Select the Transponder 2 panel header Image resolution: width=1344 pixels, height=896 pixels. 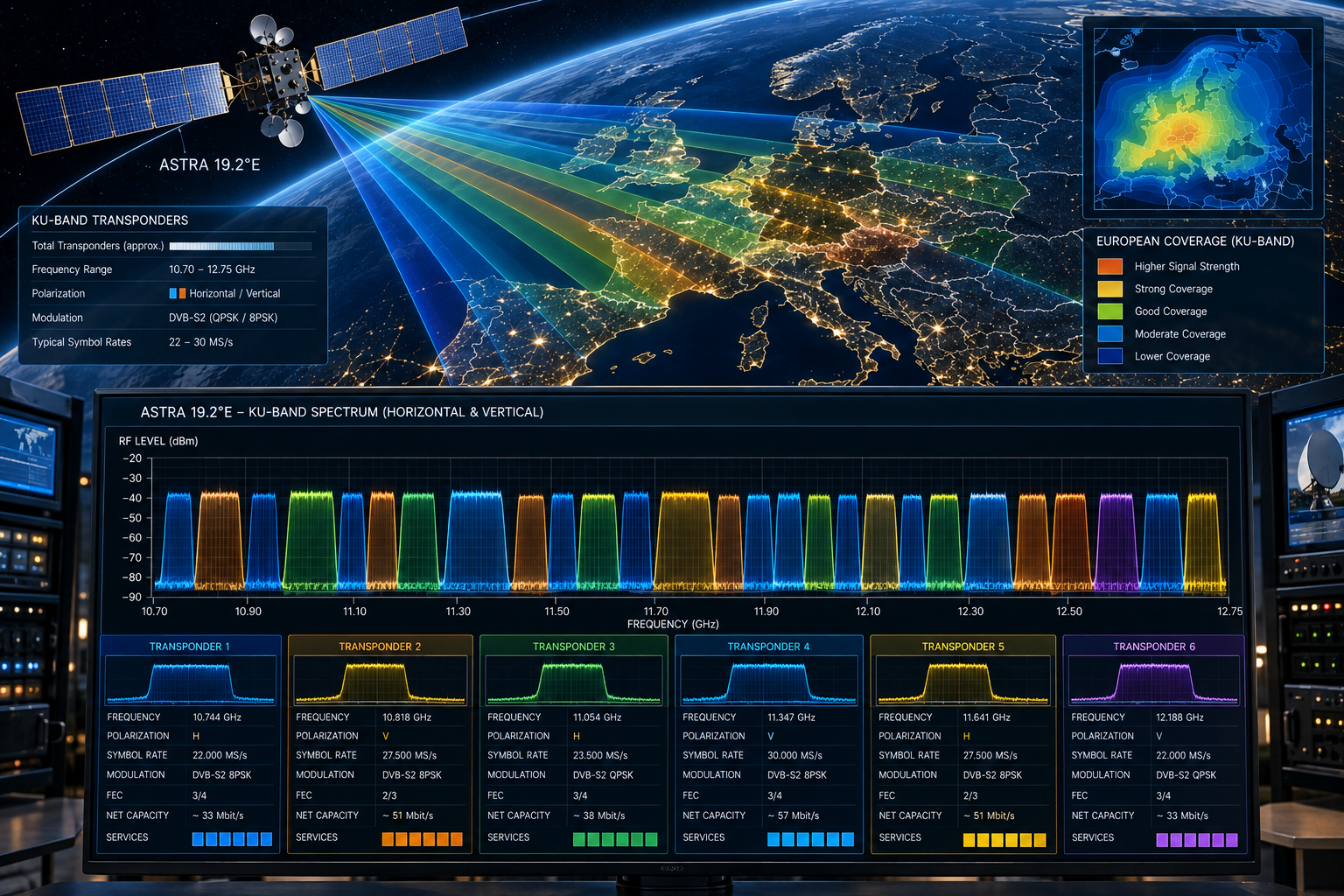coord(380,647)
